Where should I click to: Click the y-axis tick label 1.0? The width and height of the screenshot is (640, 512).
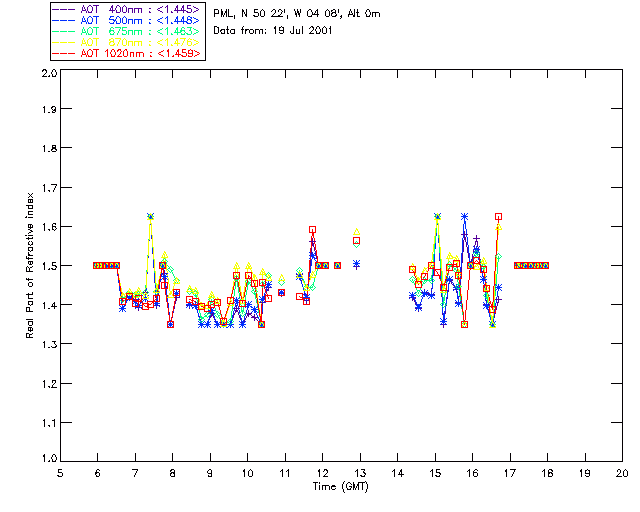tap(49, 458)
